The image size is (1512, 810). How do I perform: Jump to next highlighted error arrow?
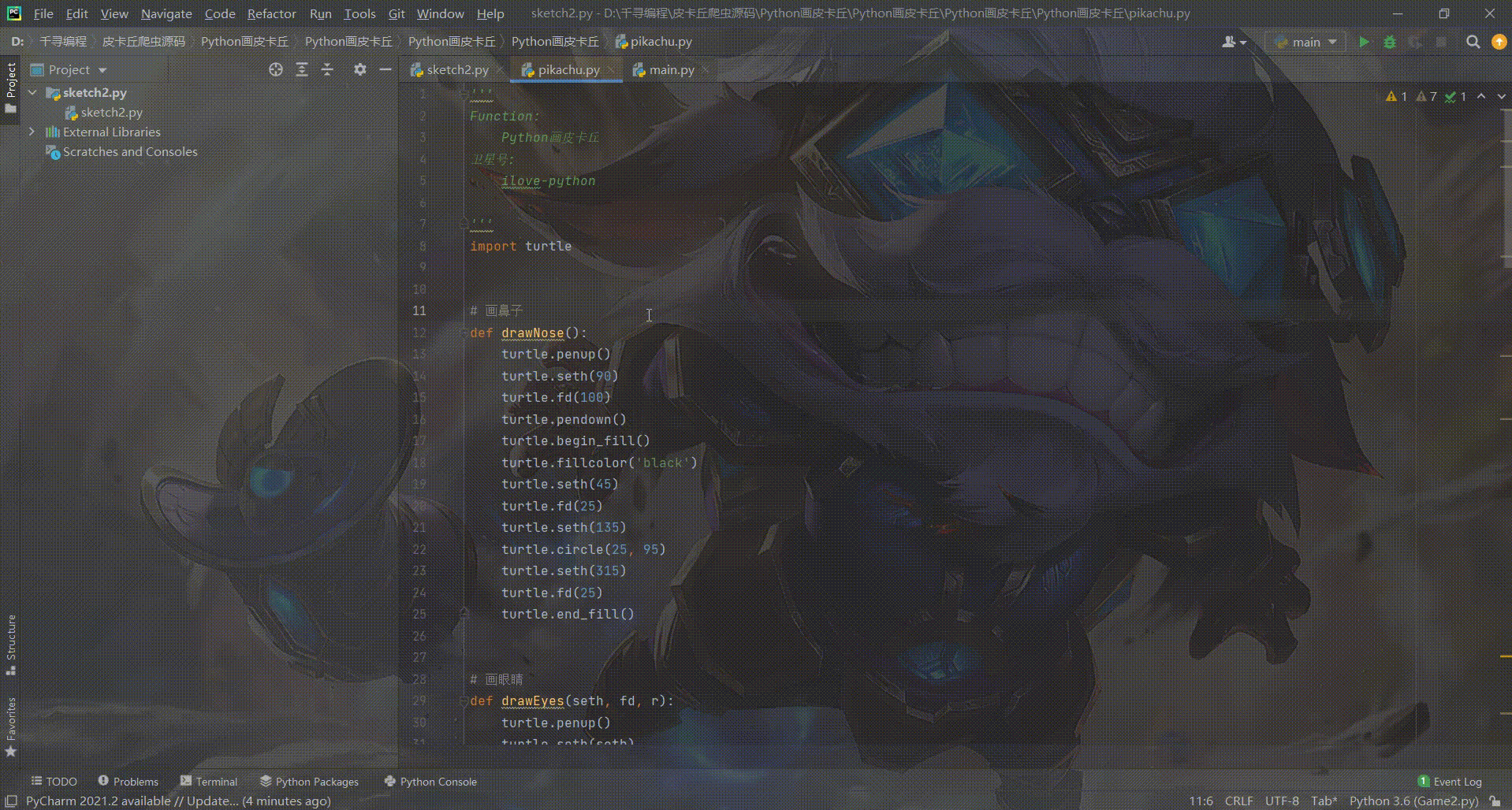[x=1501, y=96]
